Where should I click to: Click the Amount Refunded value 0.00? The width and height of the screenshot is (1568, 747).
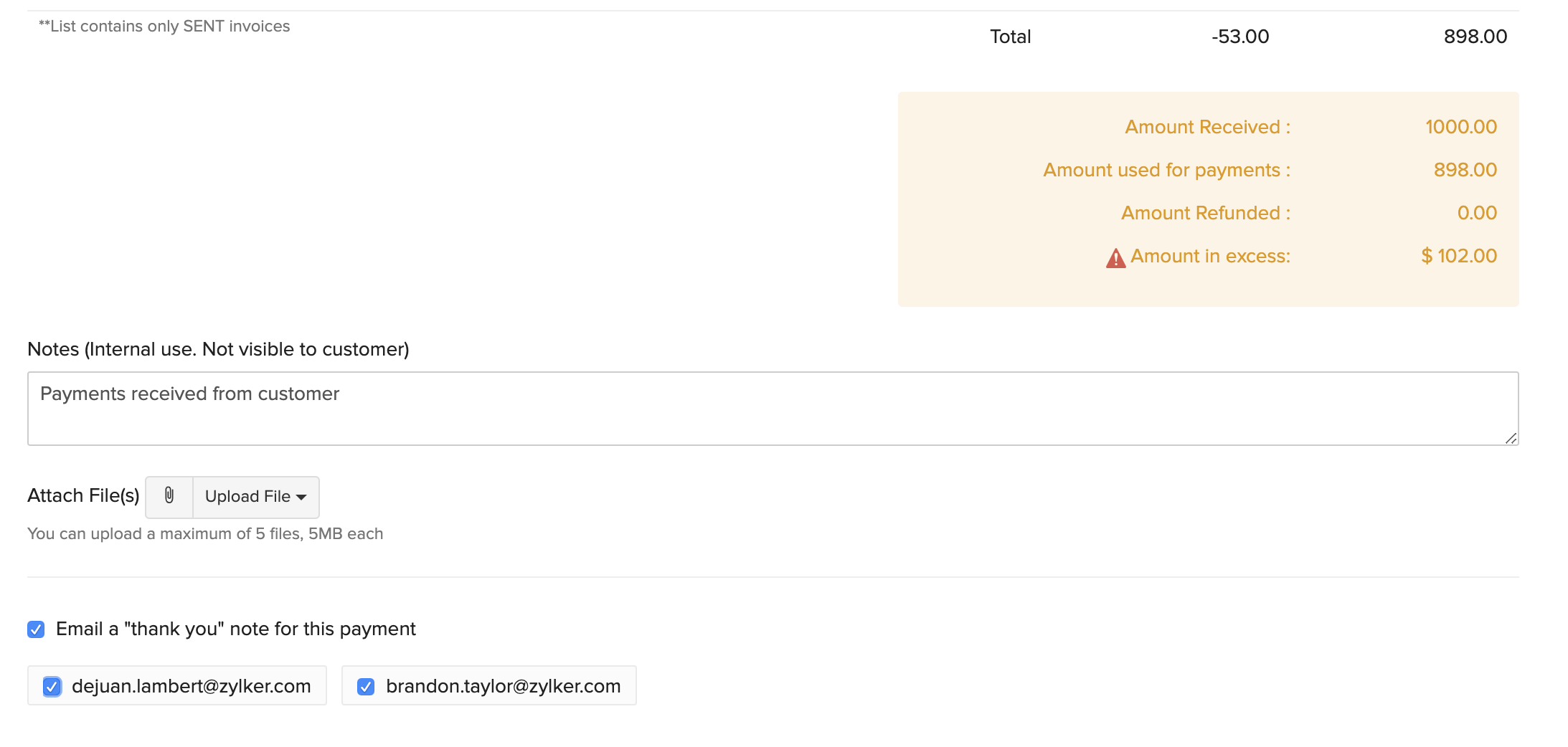[1476, 213]
